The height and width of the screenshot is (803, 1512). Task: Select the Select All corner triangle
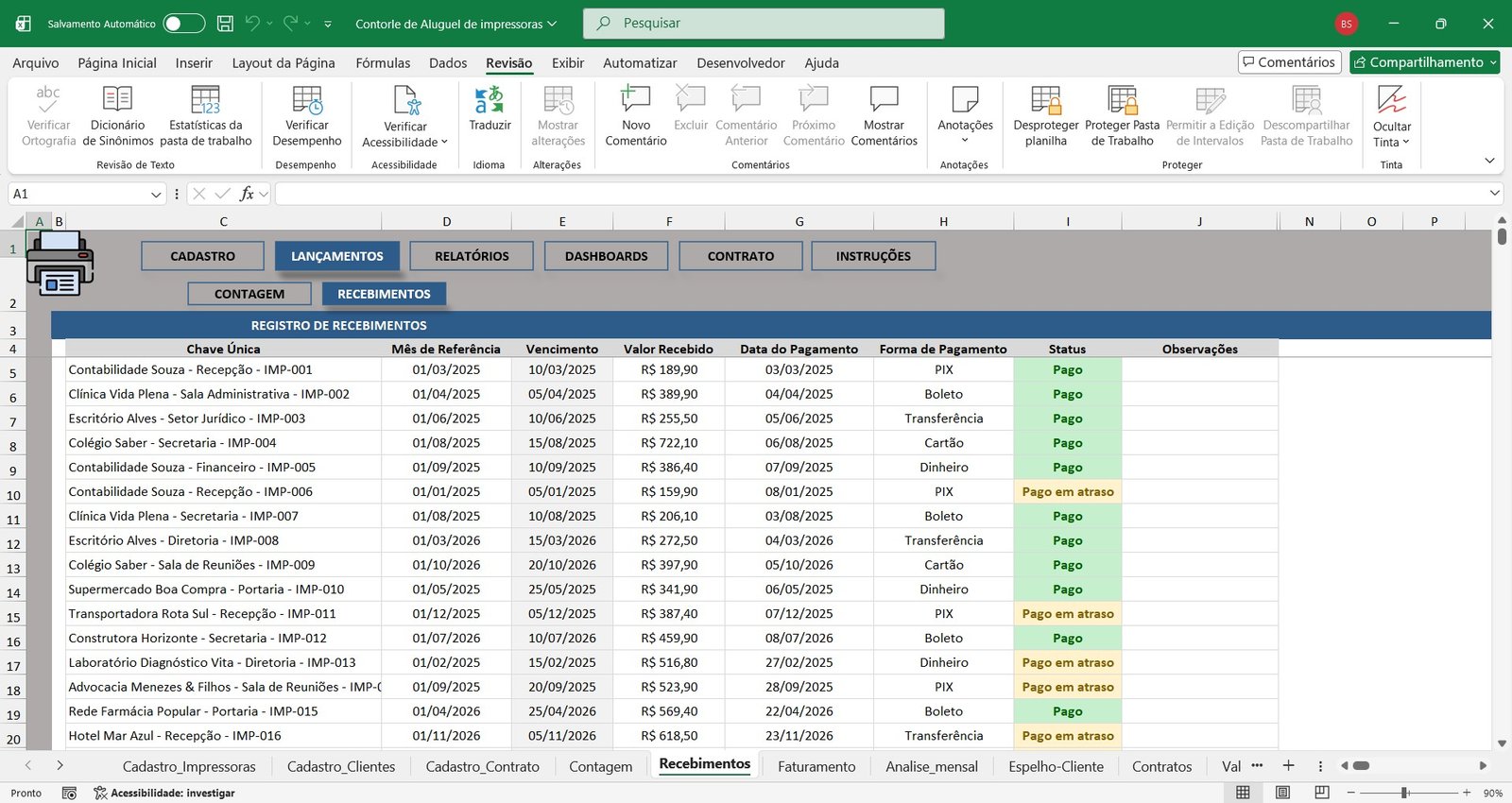pyautogui.click(x=16, y=222)
